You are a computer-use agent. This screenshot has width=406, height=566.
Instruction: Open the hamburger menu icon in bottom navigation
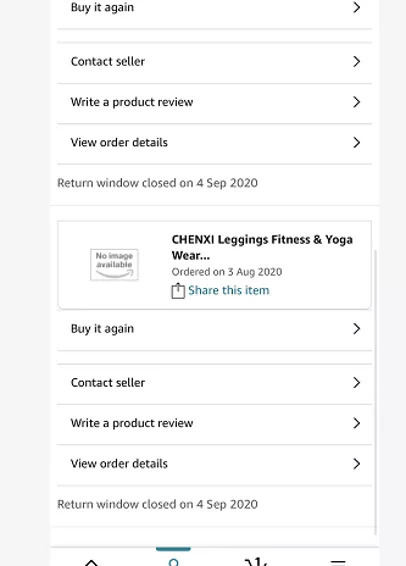338,562
